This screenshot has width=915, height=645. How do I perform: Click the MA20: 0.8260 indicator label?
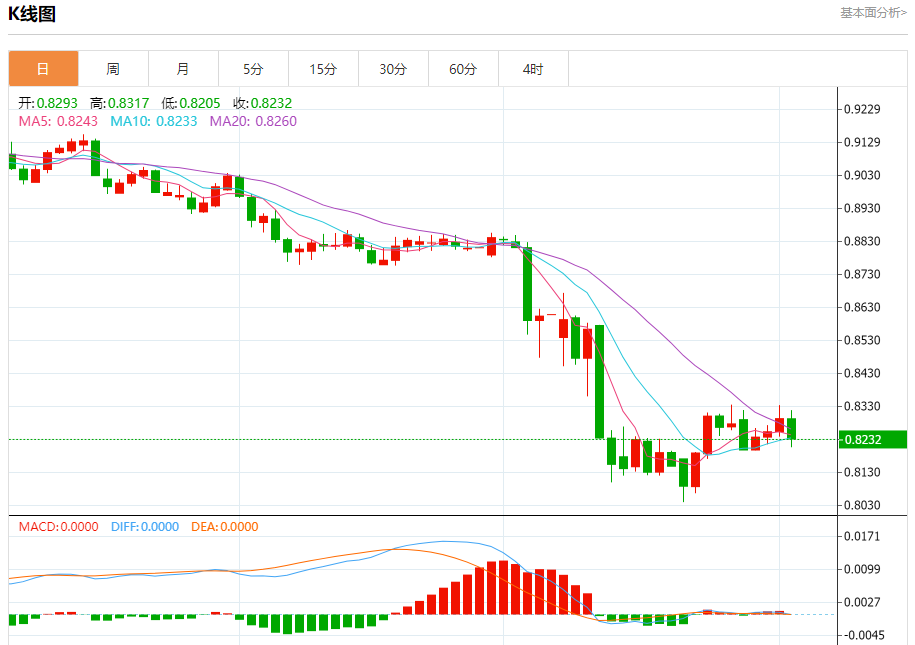pyautogui.click(x=253, y=121)
